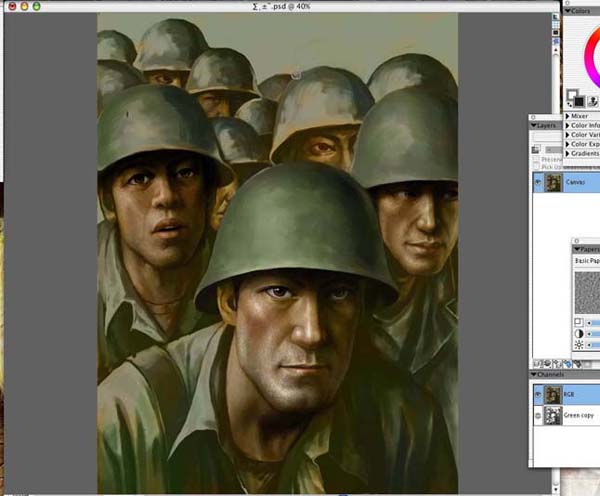This screenshot has width=600, height=496.
Task: Collapse the Layers panel triangle
Action: click(534, 126)
